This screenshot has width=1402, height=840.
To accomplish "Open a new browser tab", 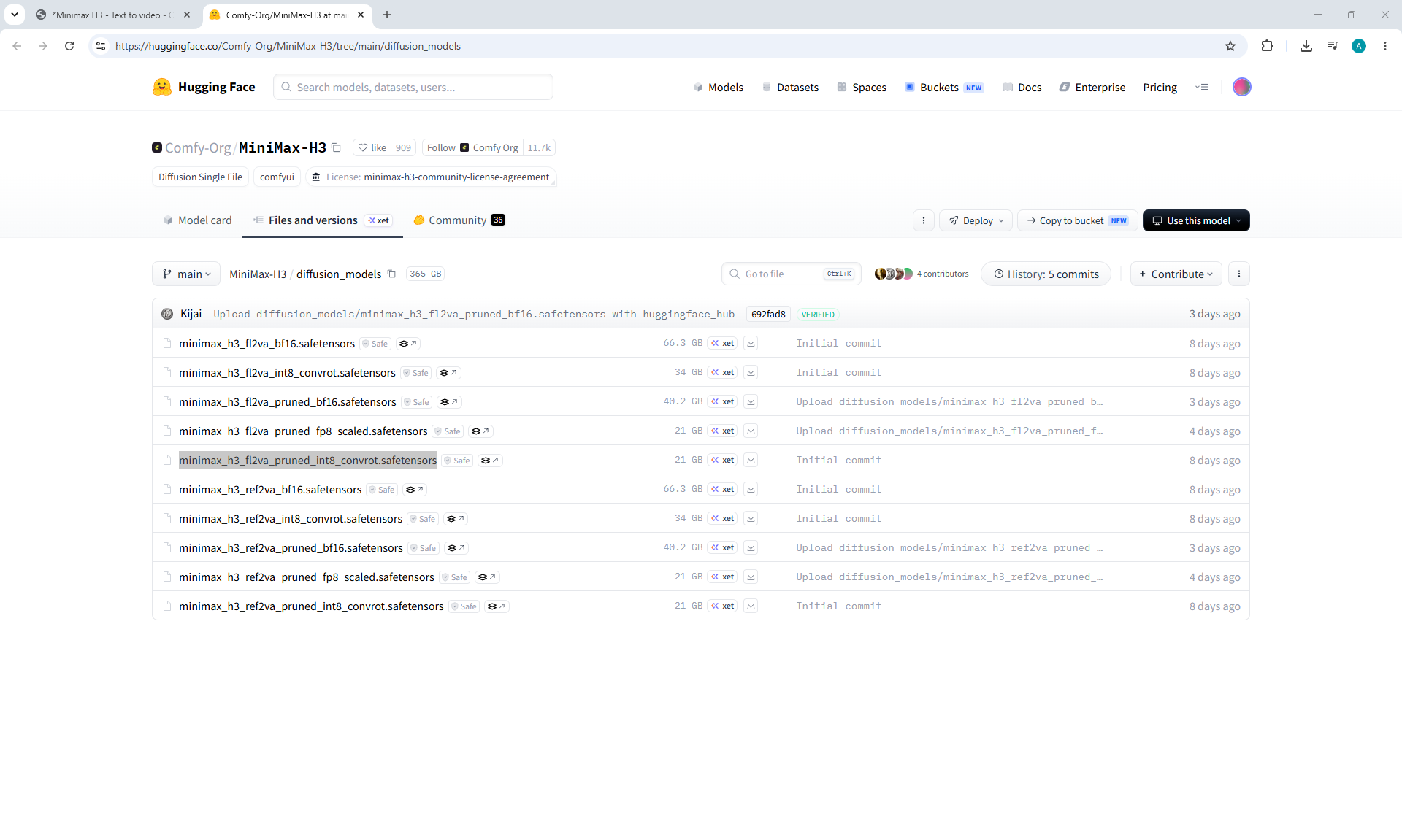I will [387, 15].
